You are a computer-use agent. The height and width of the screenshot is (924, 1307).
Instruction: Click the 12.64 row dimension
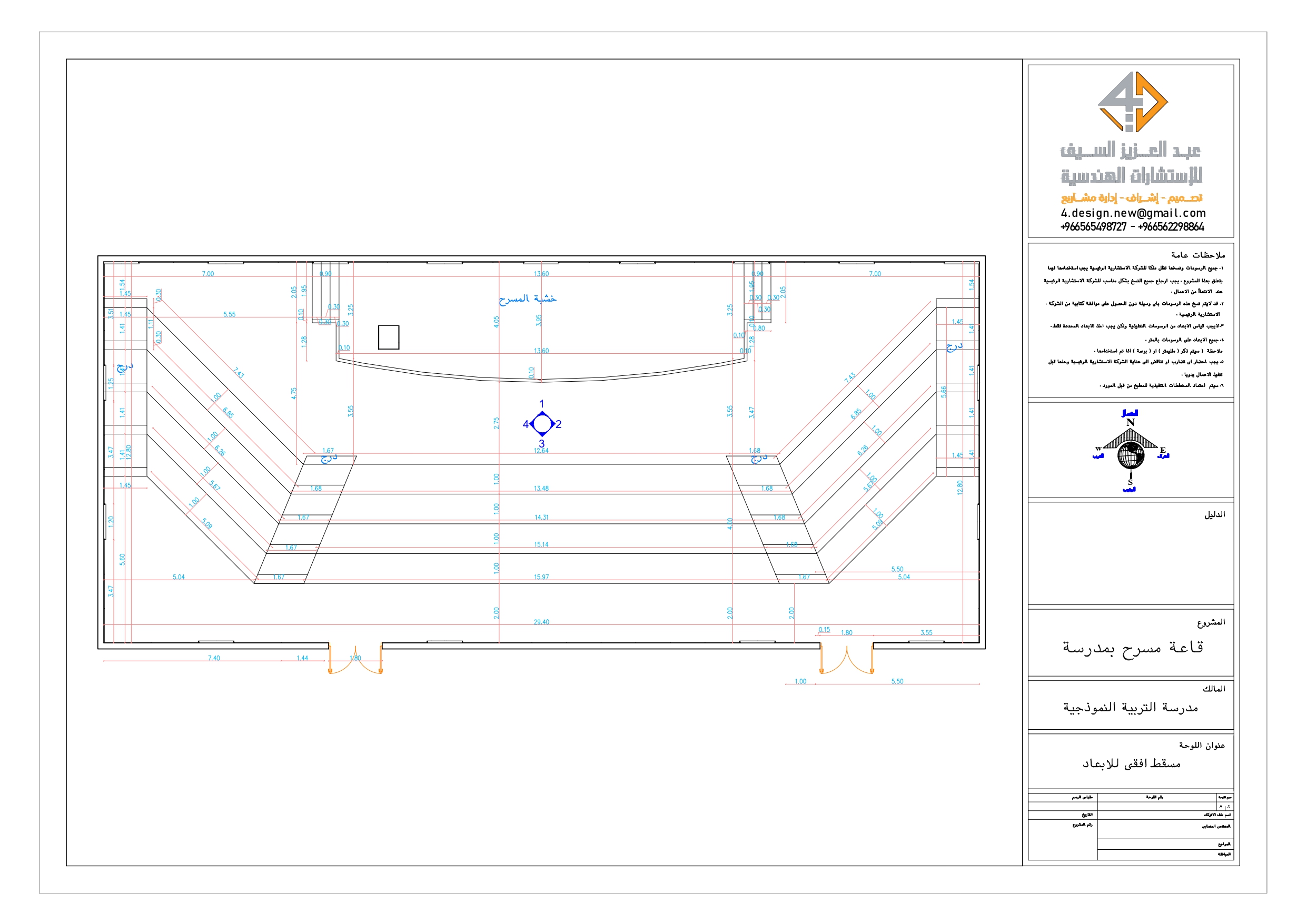(541, 451)
